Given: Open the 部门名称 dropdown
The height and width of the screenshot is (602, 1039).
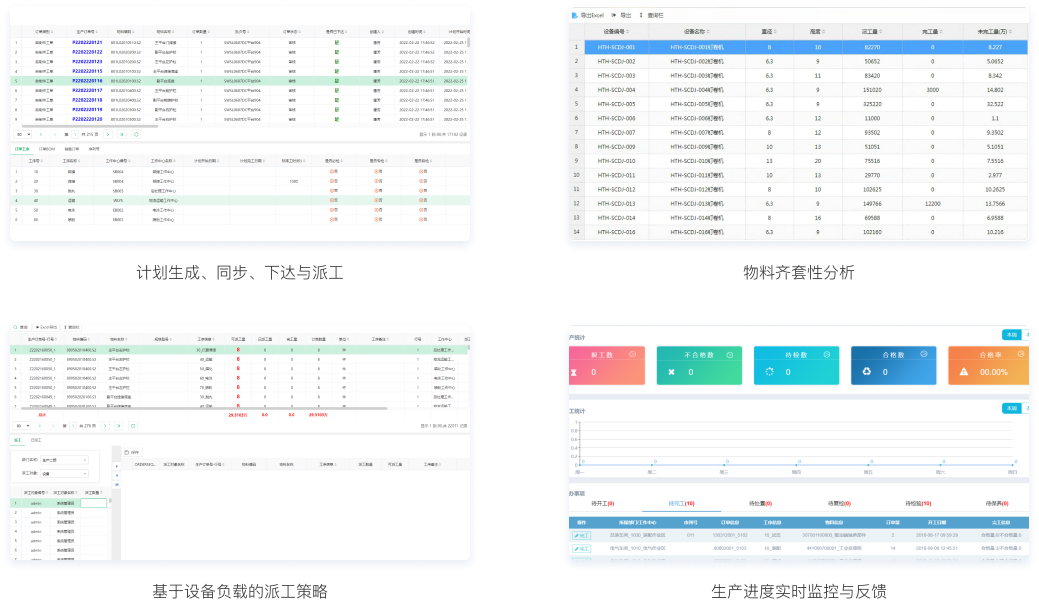Looking at the screenshot, I should click(x=64, y=460).
